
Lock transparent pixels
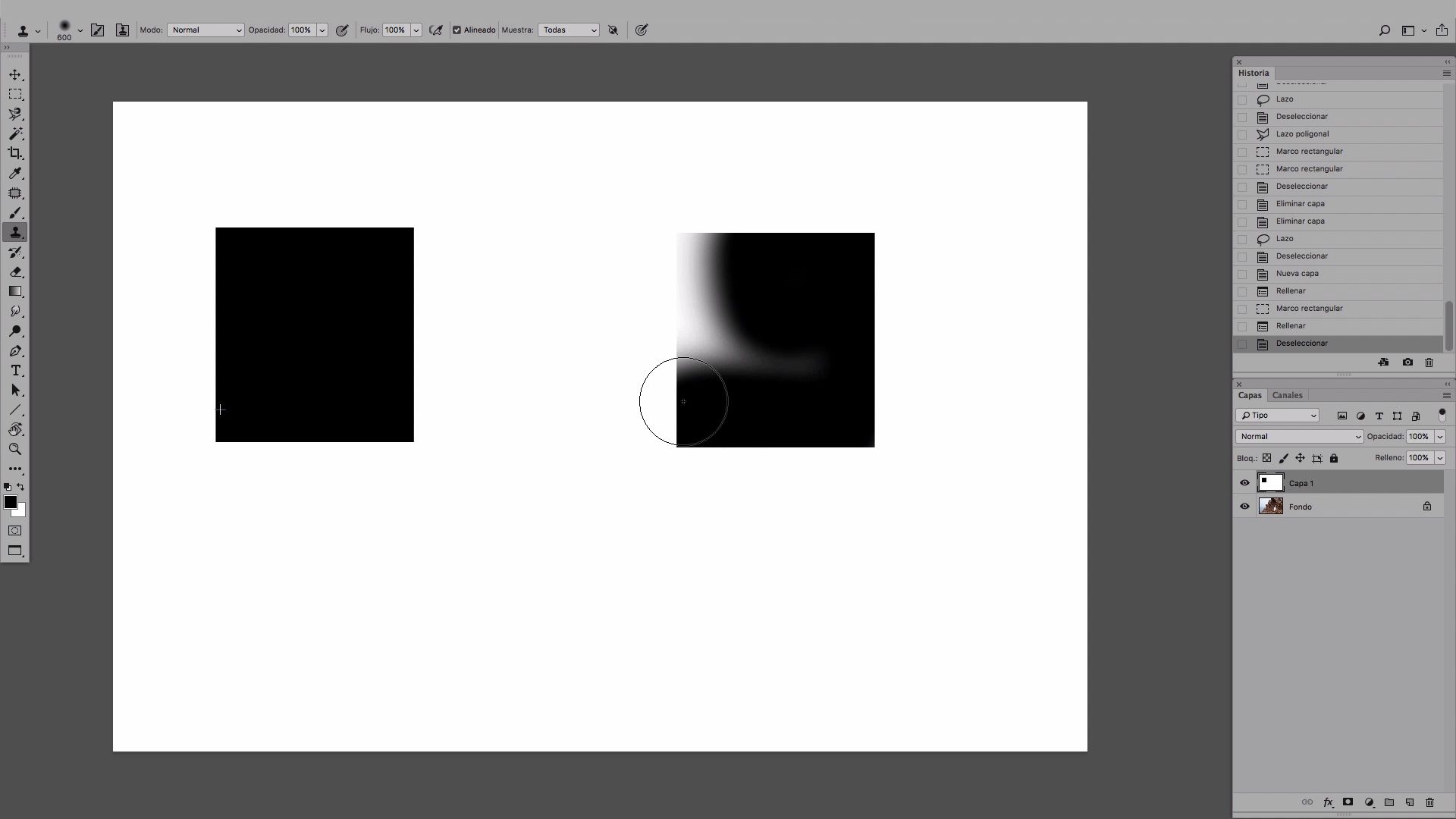click(x=1266, y=458)
